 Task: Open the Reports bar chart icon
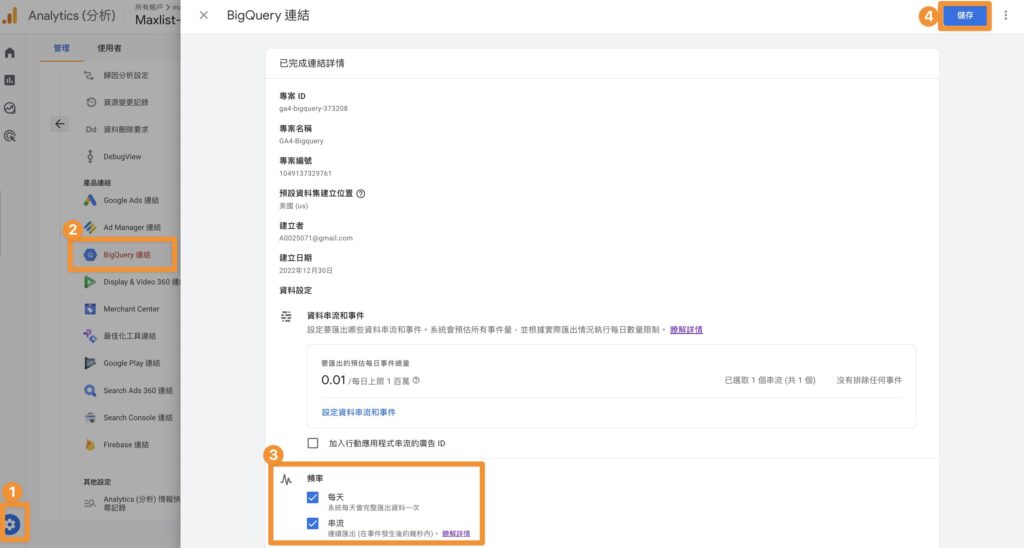pyautogui.click(x=10, y=80)
